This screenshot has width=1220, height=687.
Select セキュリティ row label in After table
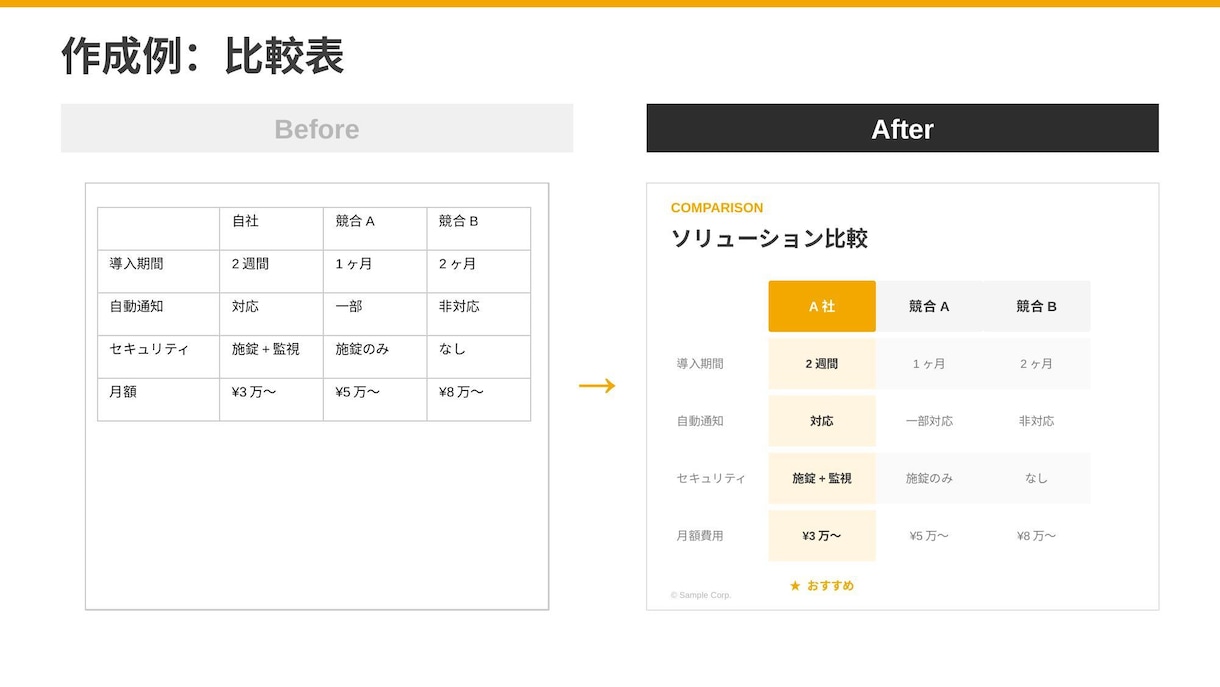coord(711,478)
